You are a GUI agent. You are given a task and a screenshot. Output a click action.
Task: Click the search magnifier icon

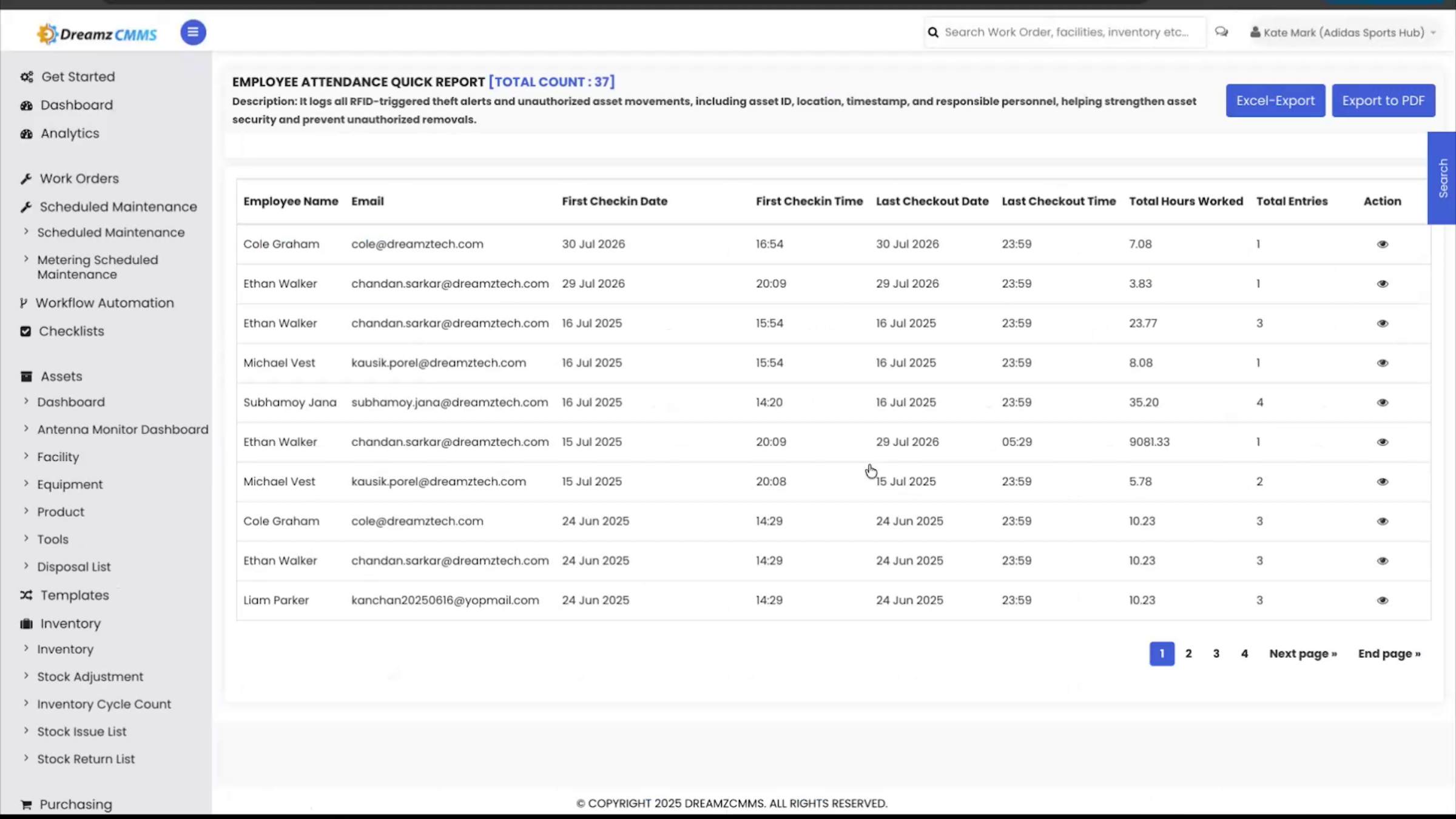[x=933, y=32]
